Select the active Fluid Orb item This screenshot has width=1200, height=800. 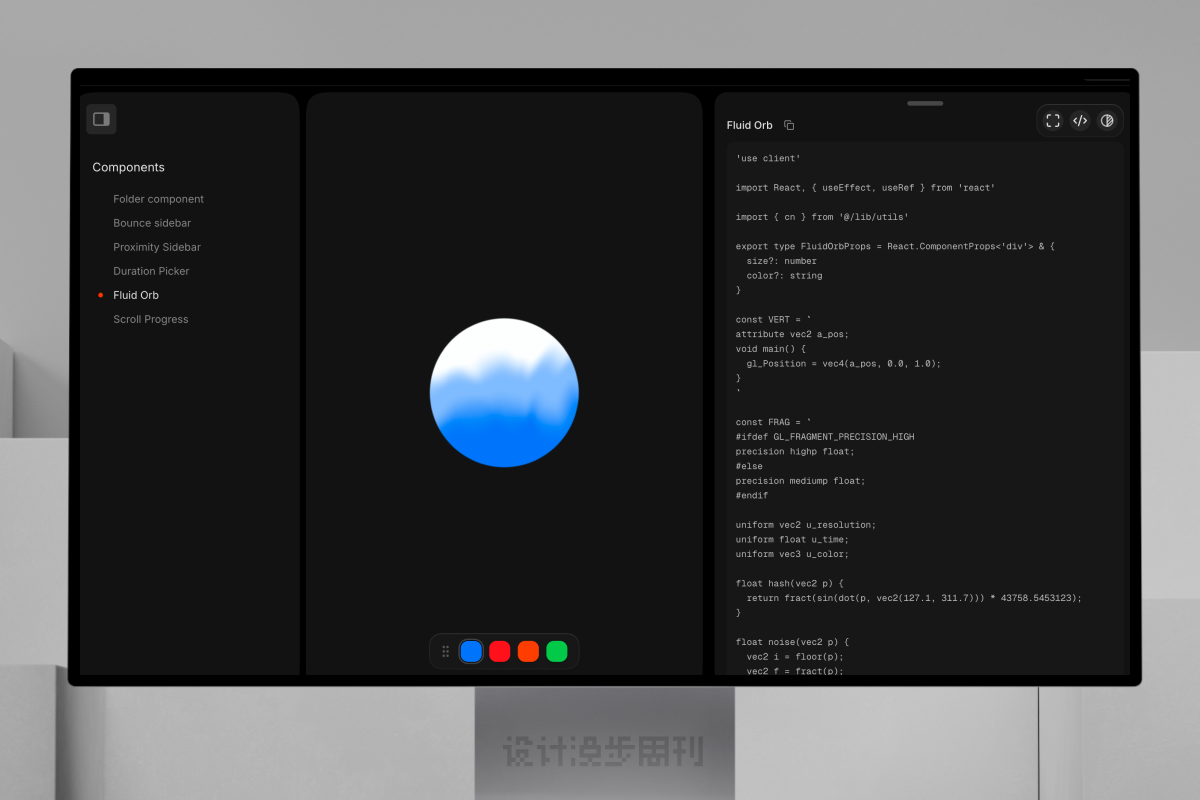coord(136,295)
